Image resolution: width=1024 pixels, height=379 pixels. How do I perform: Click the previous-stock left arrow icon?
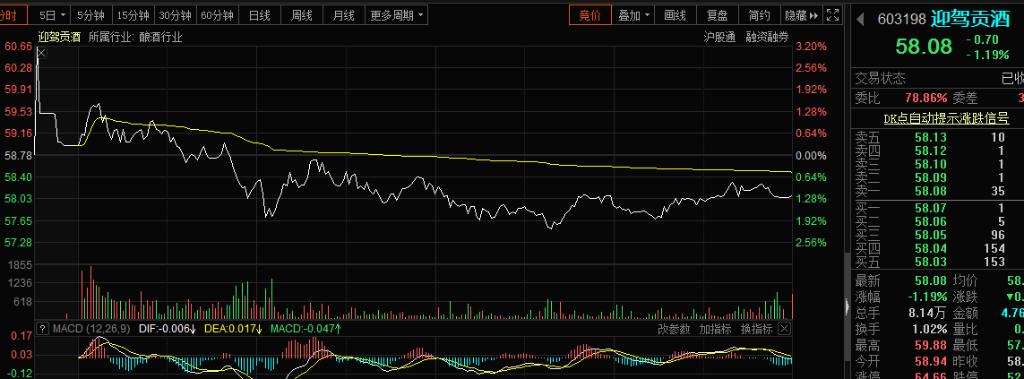(x=861, y=20)
